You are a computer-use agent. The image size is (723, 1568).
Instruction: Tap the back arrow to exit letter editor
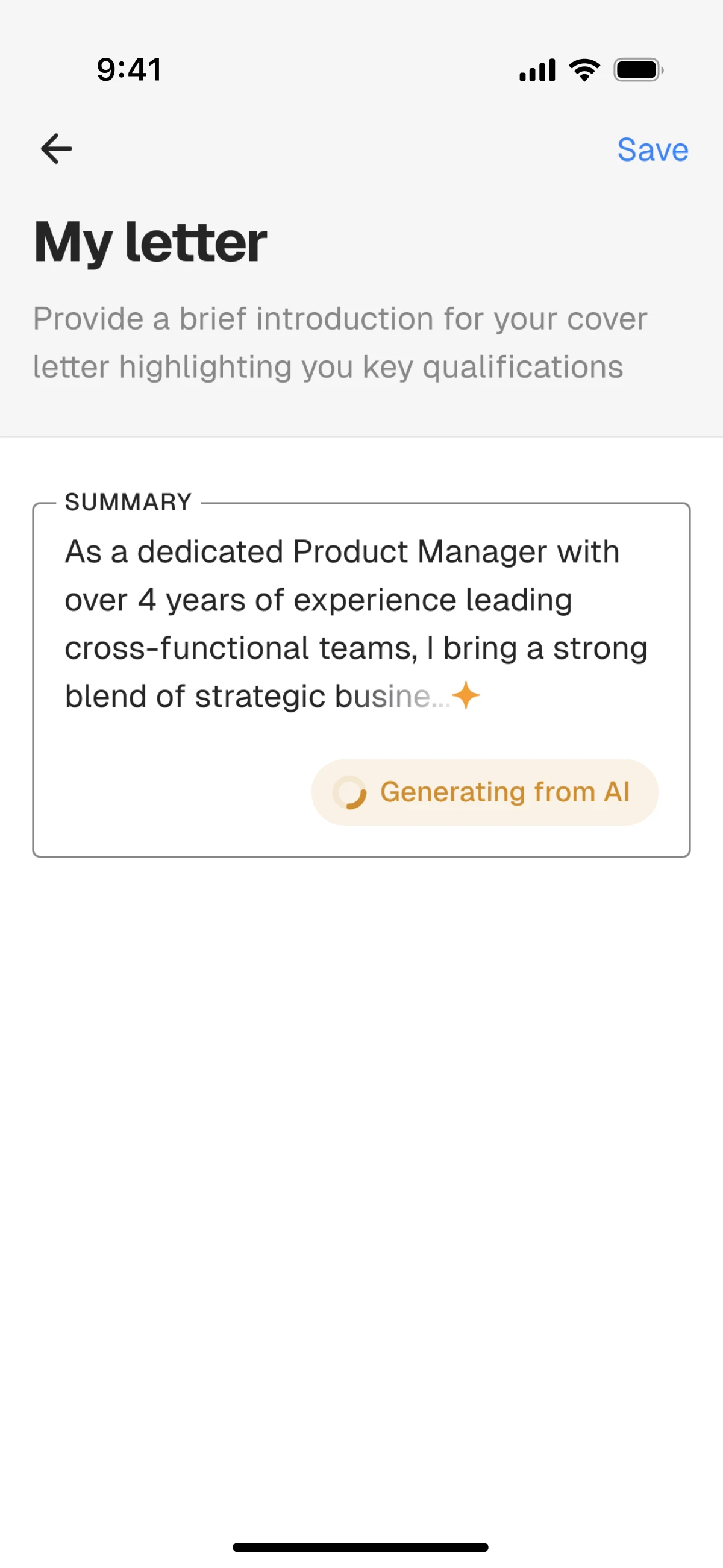coord(56,148)
